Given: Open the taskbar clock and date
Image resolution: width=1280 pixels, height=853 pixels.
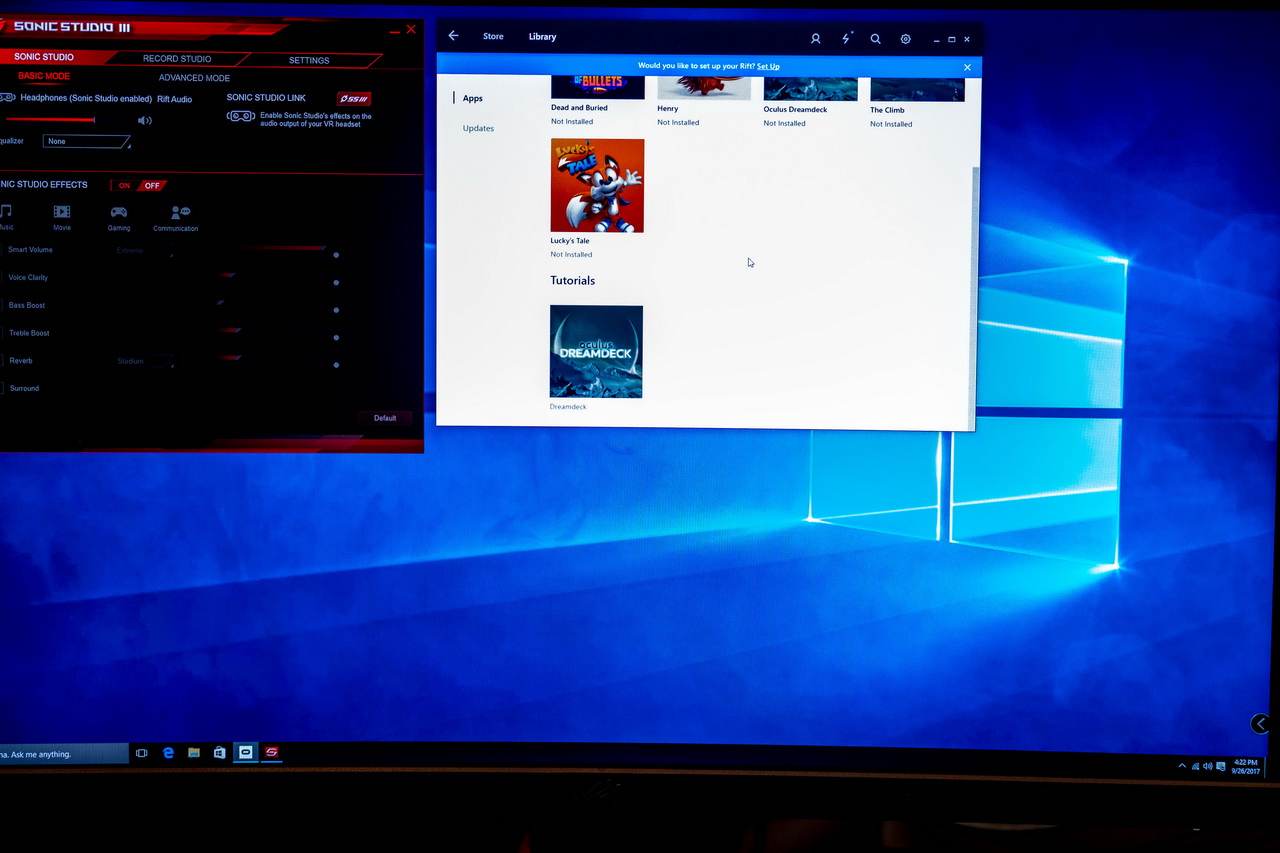Looking at the screenshot, I should click(x=1245, y=767).
